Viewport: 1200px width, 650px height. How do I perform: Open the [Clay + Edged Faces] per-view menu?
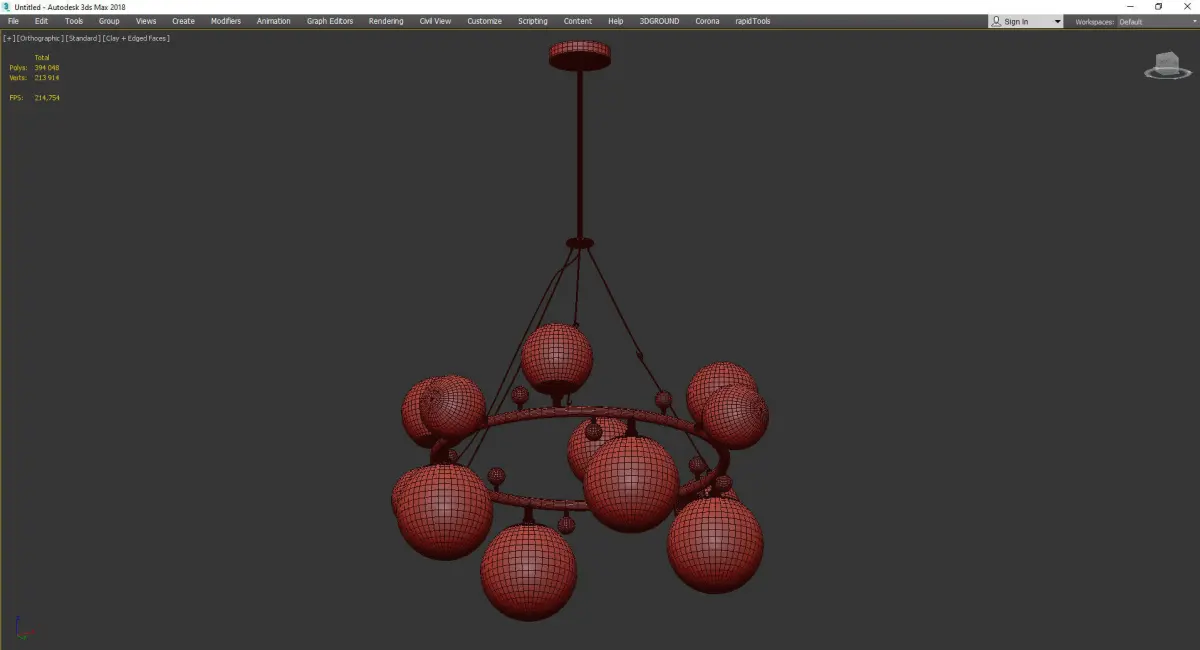click(x=136, y=38)
